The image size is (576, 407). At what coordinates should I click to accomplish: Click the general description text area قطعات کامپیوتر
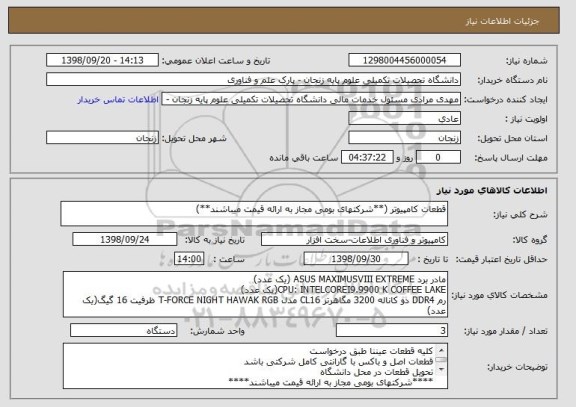254,214
